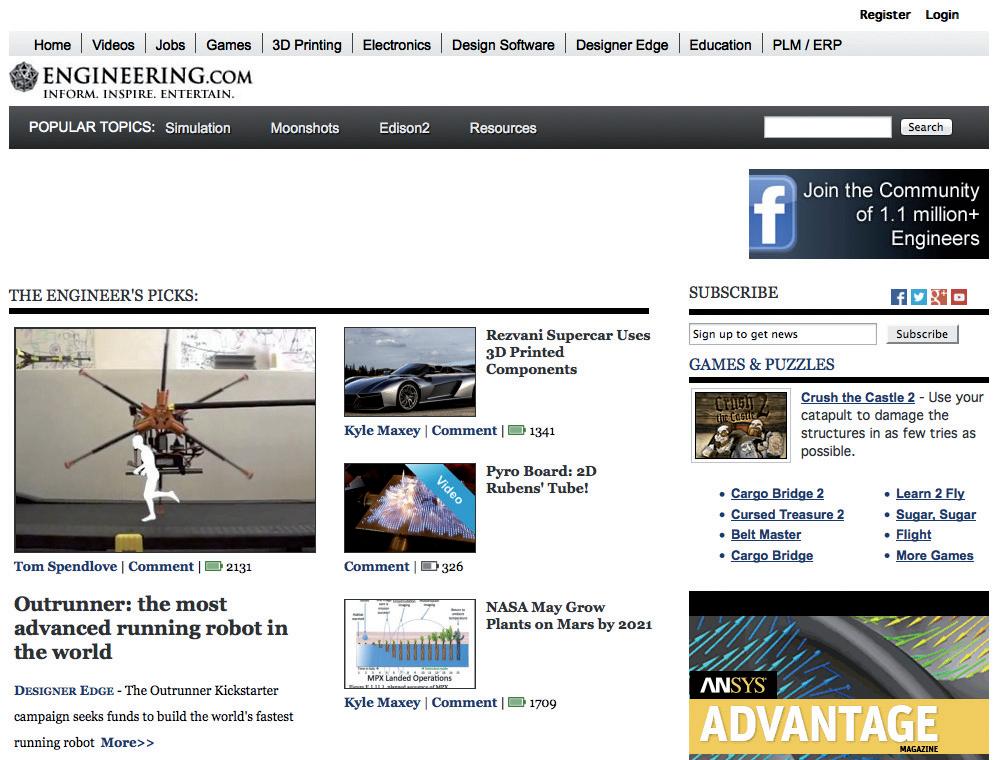Open the Home menu item
Image resolution: width=993 pixels, height=760 pixels.
(53, 45)
